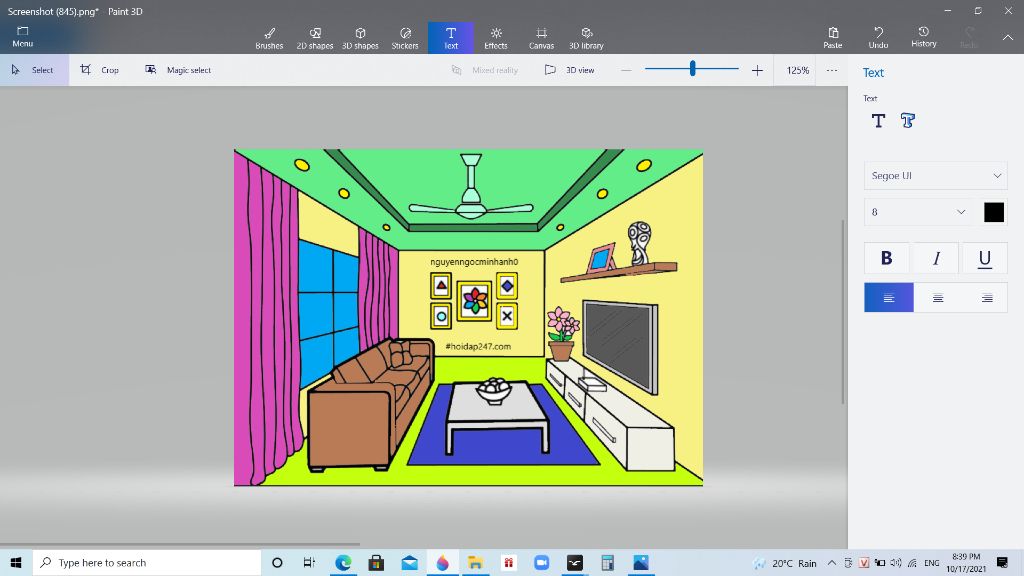Click the zoom slider handle

click(692, 68)
